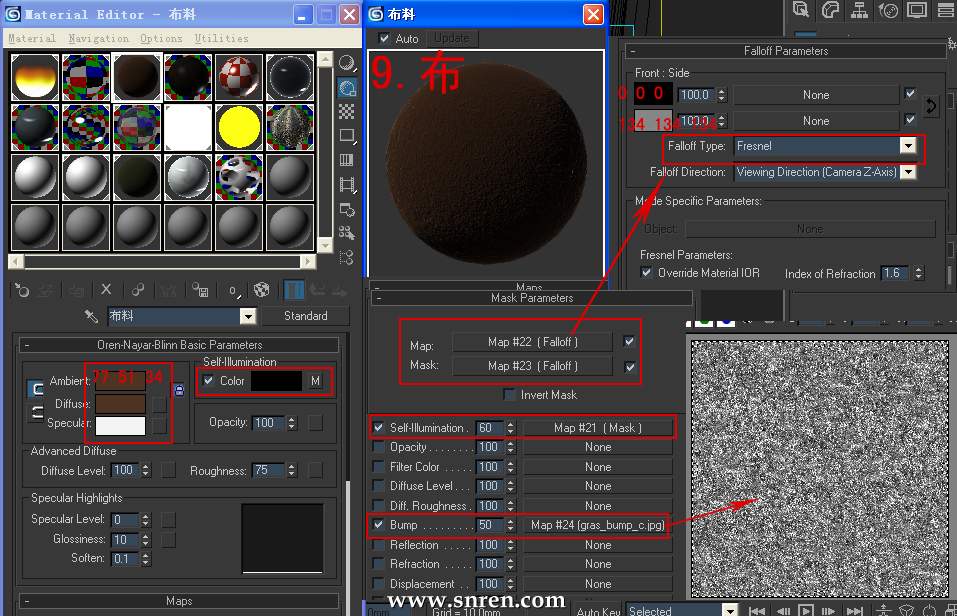957x616 pixels.
Task: Click the eyedropper pick material icon
Action: 91,316
